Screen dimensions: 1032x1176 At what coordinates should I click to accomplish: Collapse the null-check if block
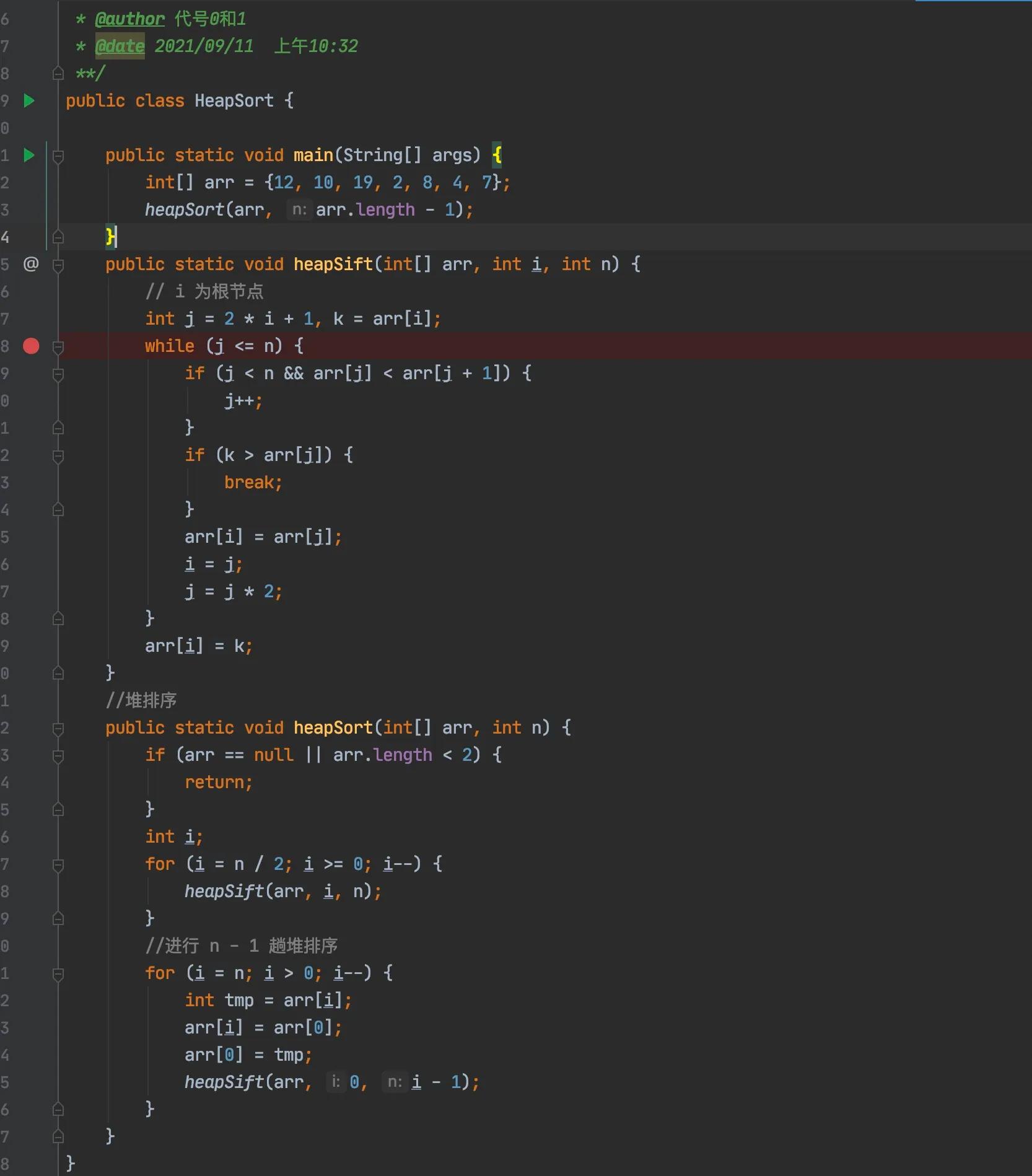coord(58,756)
